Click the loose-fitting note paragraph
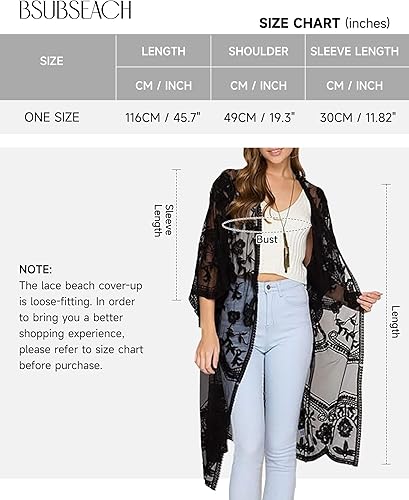 coord(81,325)
